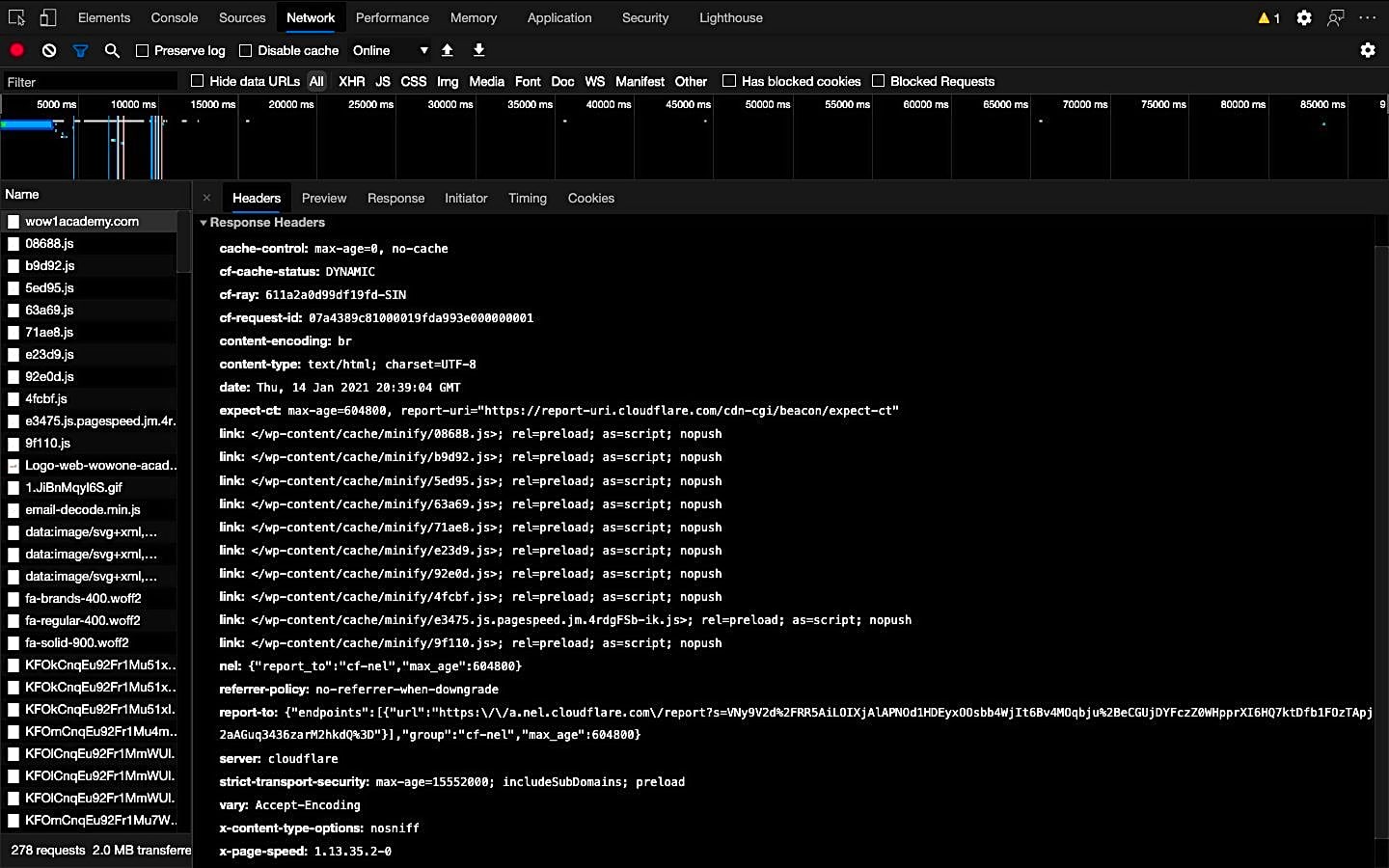Open the Memory tab

(x=474, y=18)
